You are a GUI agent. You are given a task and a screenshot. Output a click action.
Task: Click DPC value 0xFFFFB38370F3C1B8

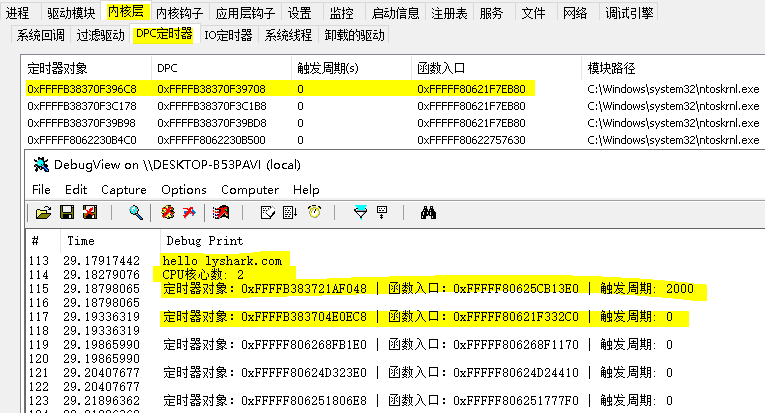(211, 106)
